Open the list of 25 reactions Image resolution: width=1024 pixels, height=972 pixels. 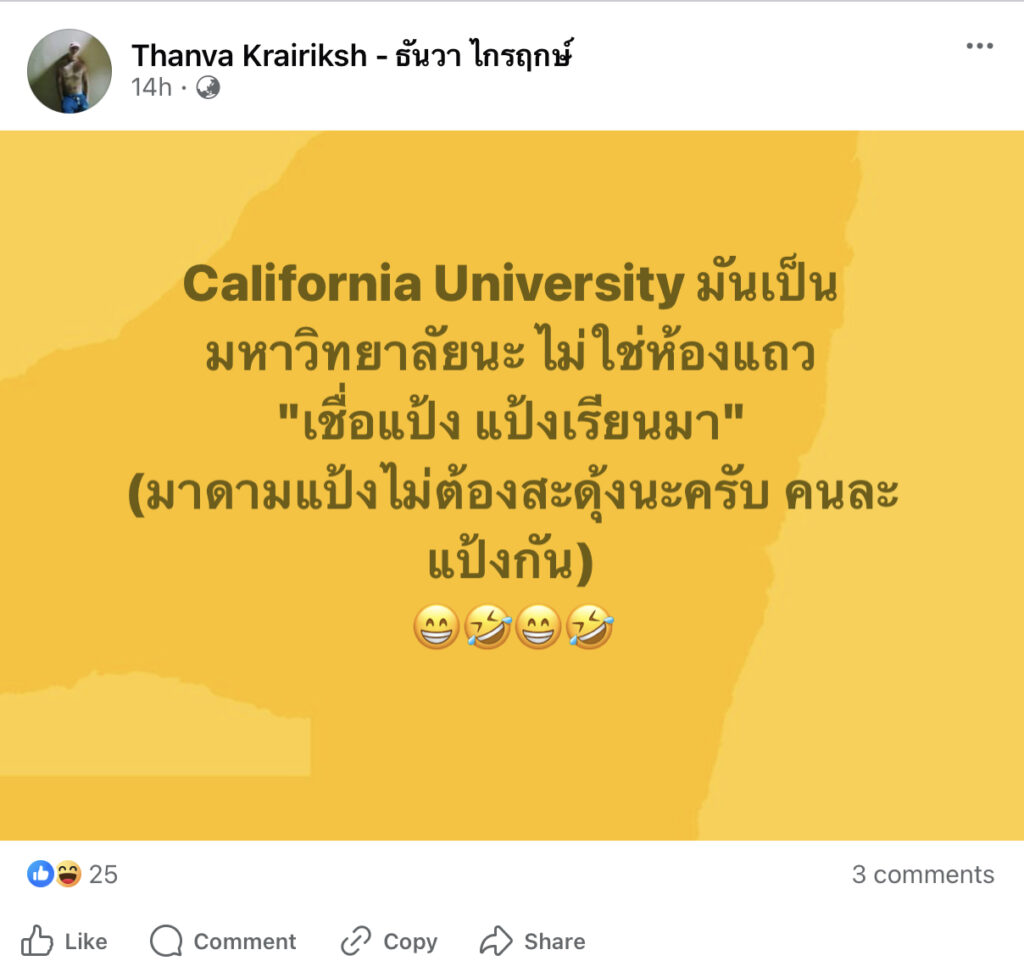(103, 875)
